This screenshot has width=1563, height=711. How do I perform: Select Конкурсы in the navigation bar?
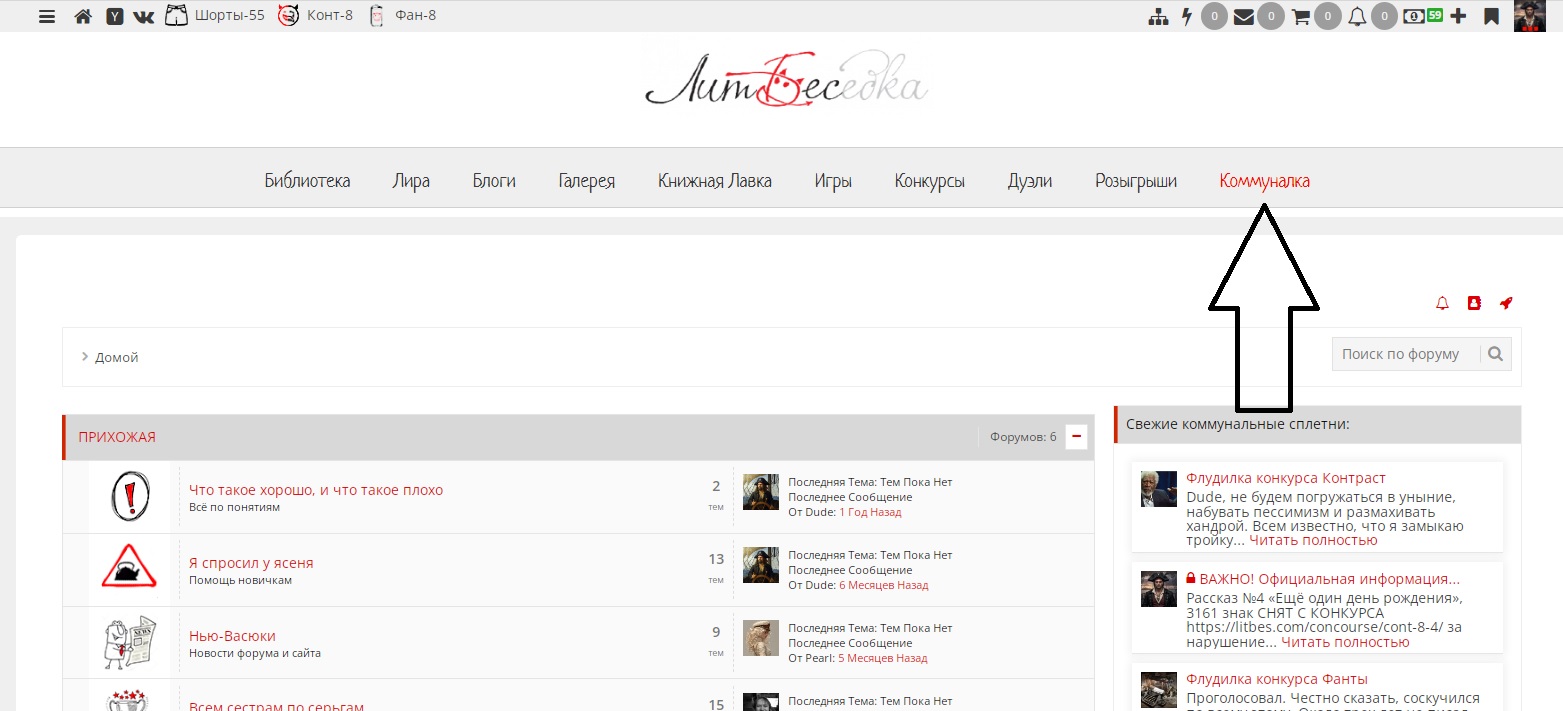click(x=929, y=181)
